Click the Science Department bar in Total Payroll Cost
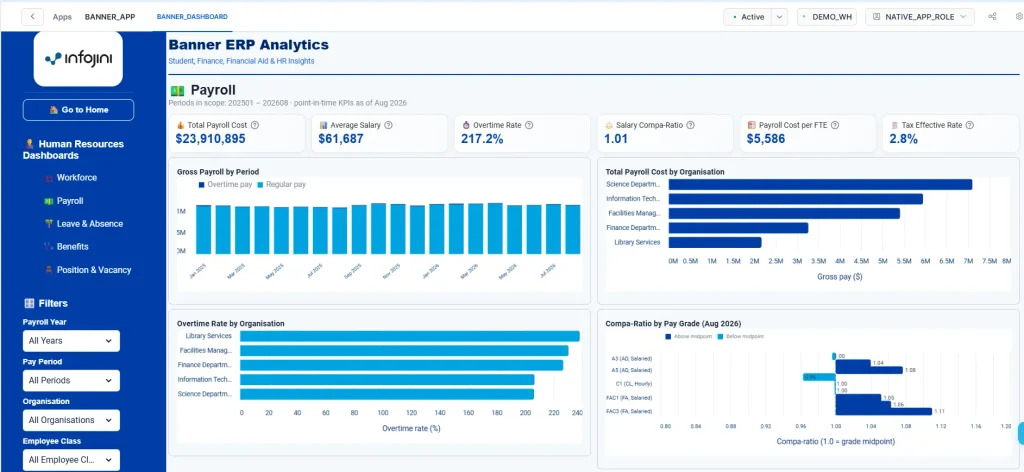1024x472 pixels. (820, 185)
